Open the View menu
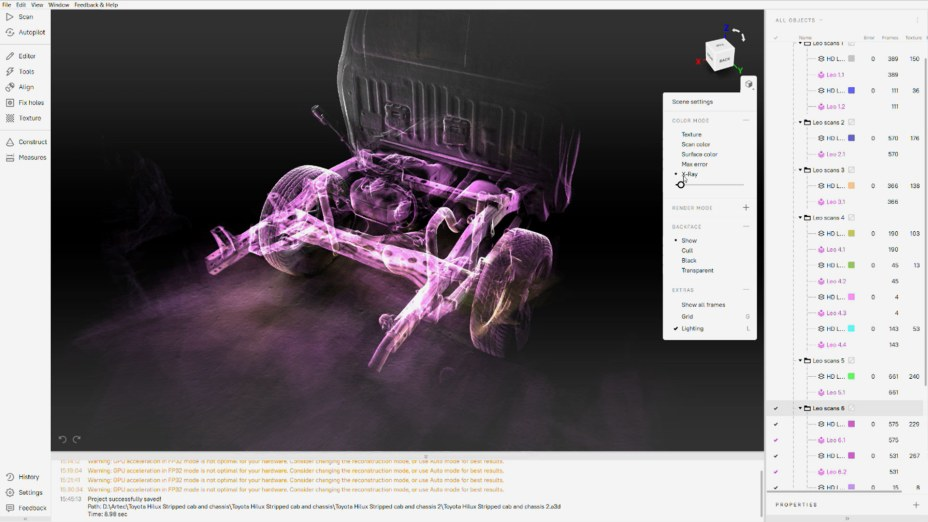 click(36, 4)
